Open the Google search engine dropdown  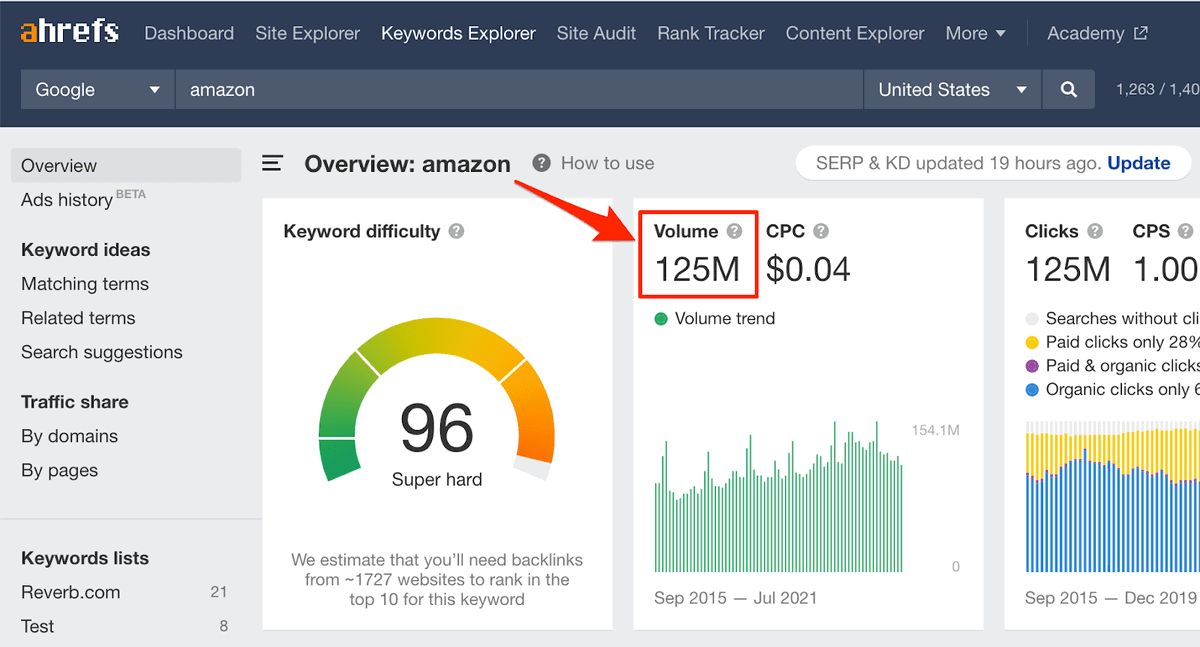(x=97, y=89)
